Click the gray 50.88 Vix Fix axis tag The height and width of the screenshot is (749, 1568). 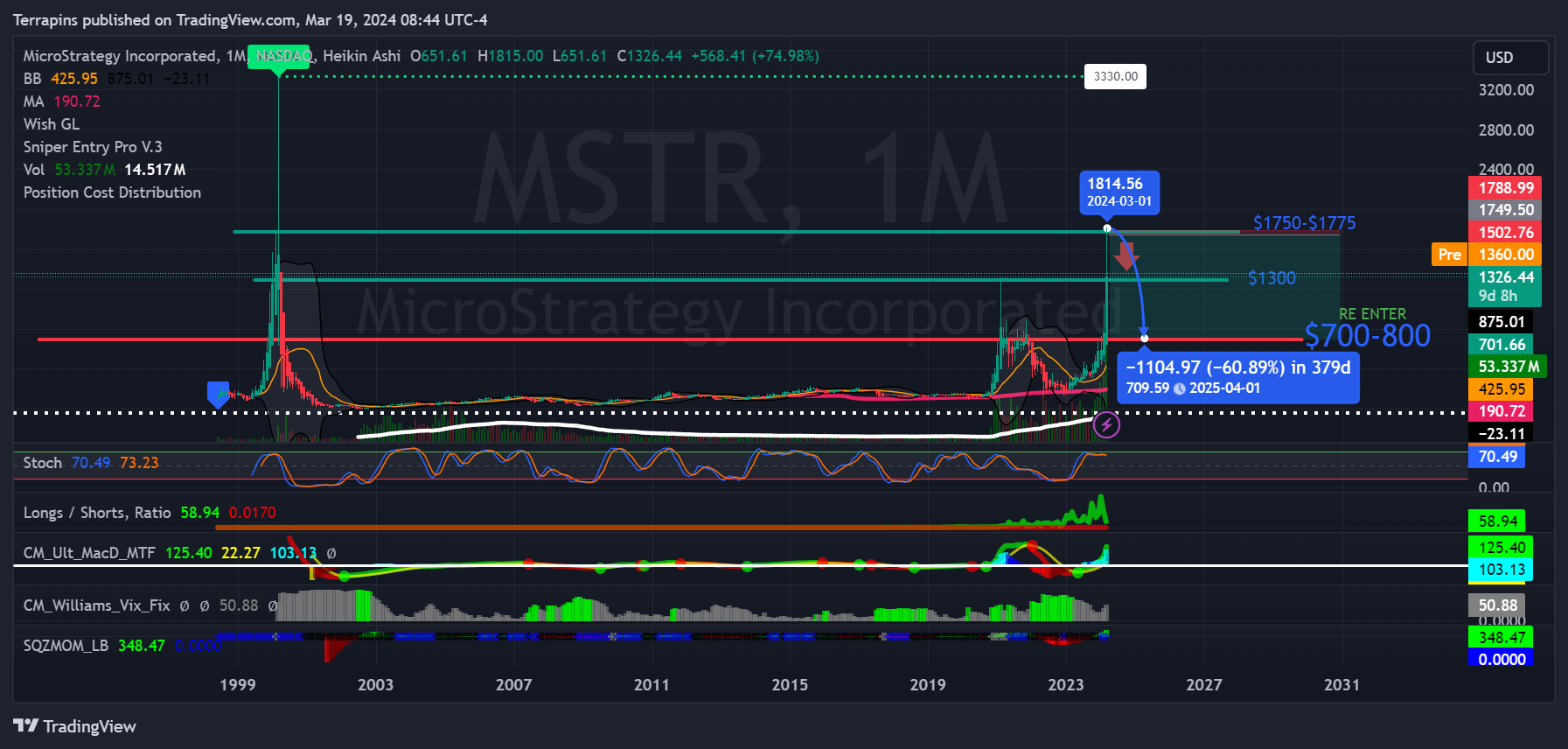tap(1496, 605)
